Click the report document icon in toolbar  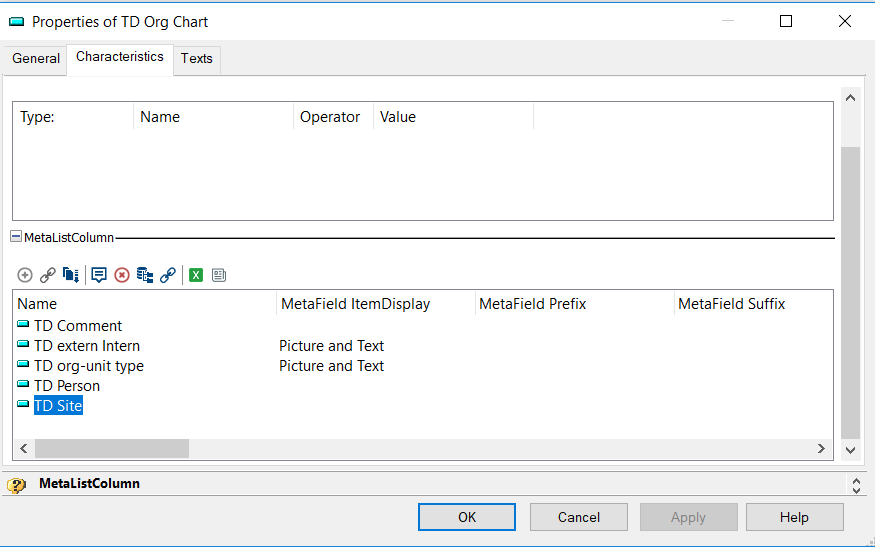coord(218,275)
